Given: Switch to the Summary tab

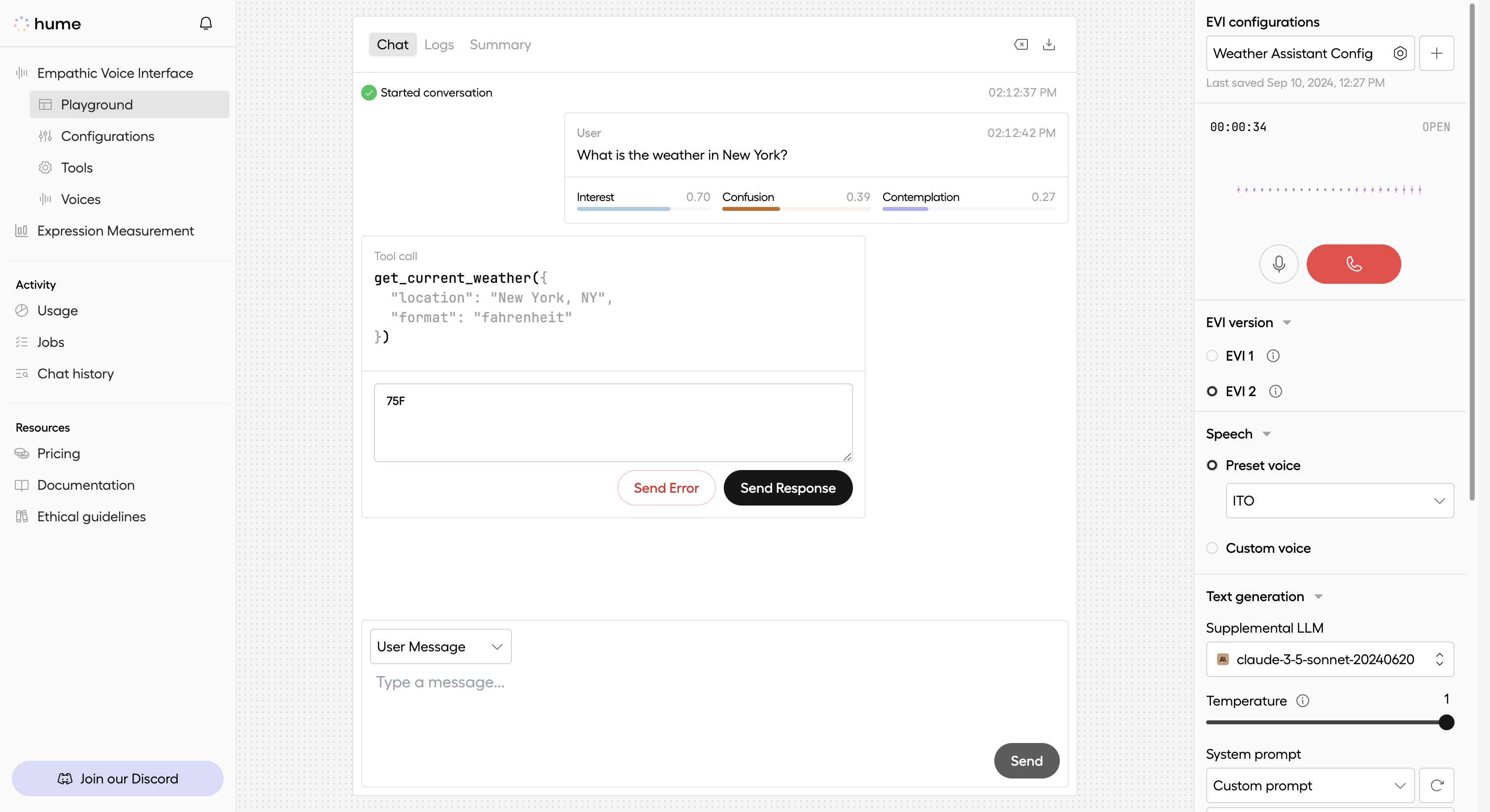Looking at the screenshot, I should coord(500,44).
